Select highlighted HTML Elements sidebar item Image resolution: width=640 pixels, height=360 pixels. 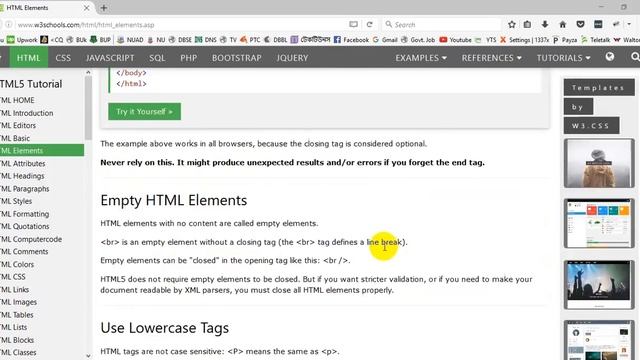(x=42, y=150)
